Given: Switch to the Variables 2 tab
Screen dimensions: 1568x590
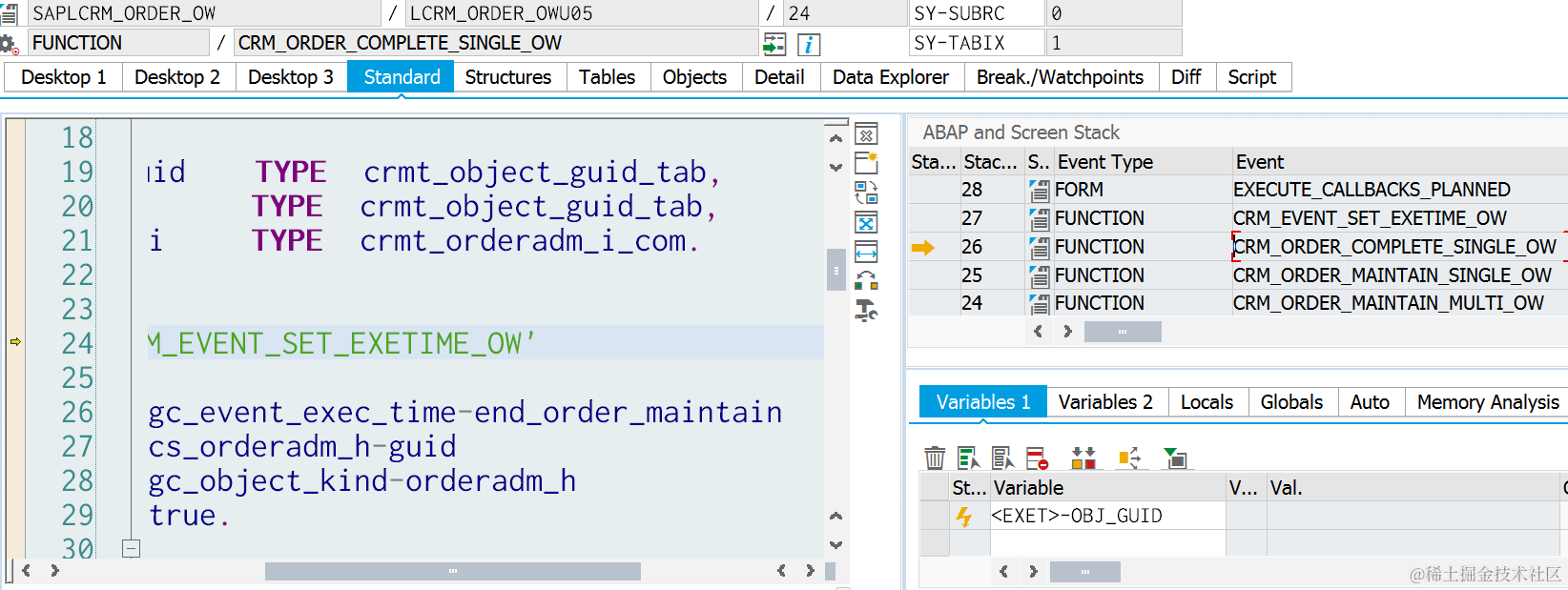Looking at the screenshot, I should pyautogui.click(x=1105, y=402).
